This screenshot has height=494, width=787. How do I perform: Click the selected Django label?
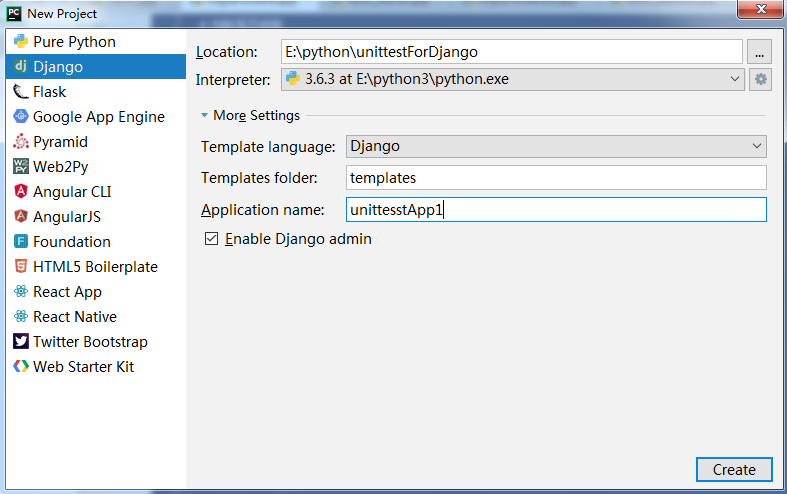[x=58, y=67]
